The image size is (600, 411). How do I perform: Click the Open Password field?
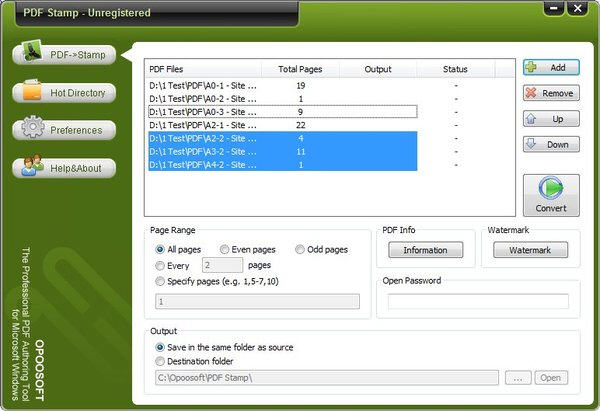coord(478,301)
